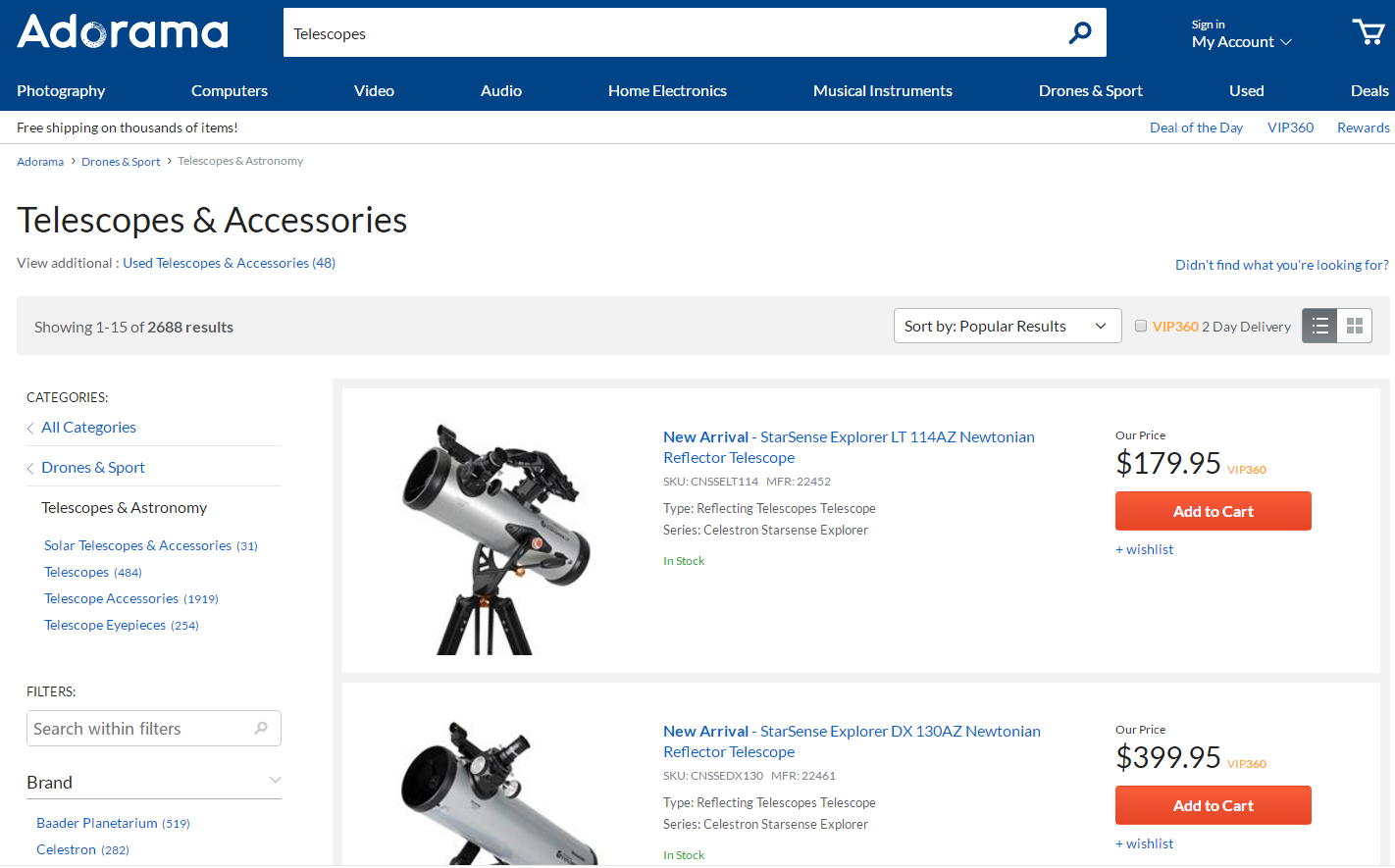Open the Deal of the Day link

click(x=1196, y=128)
